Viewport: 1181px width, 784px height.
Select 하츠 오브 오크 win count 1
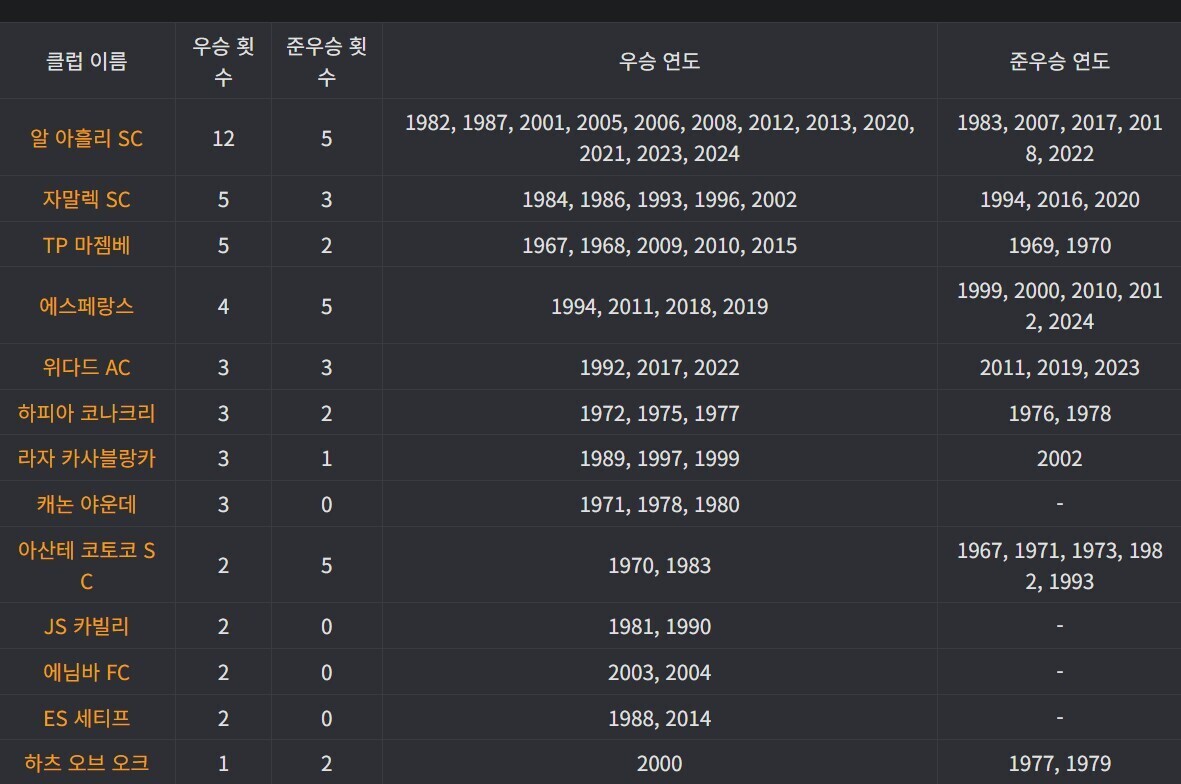[223, 764]
